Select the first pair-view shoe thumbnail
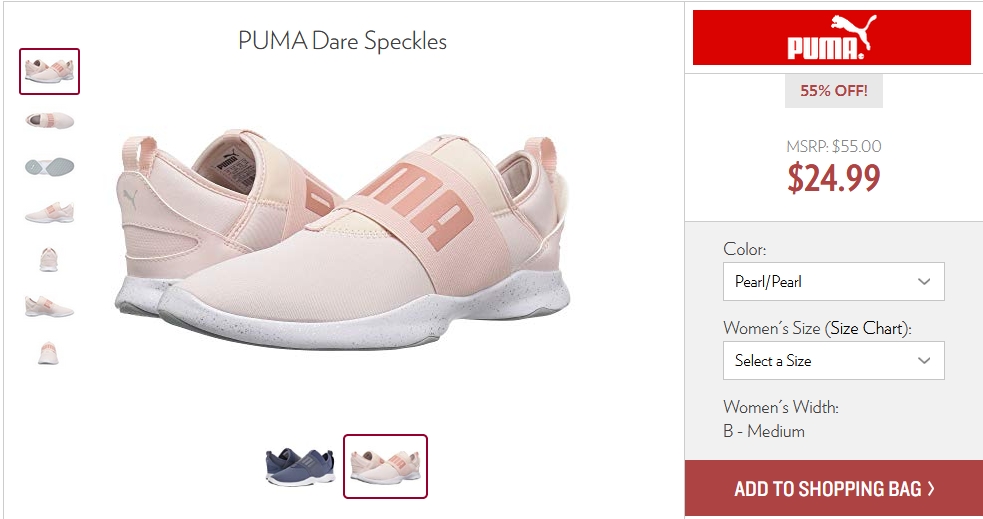This screenshot has height=519, width=983. (x=50, y=71)
